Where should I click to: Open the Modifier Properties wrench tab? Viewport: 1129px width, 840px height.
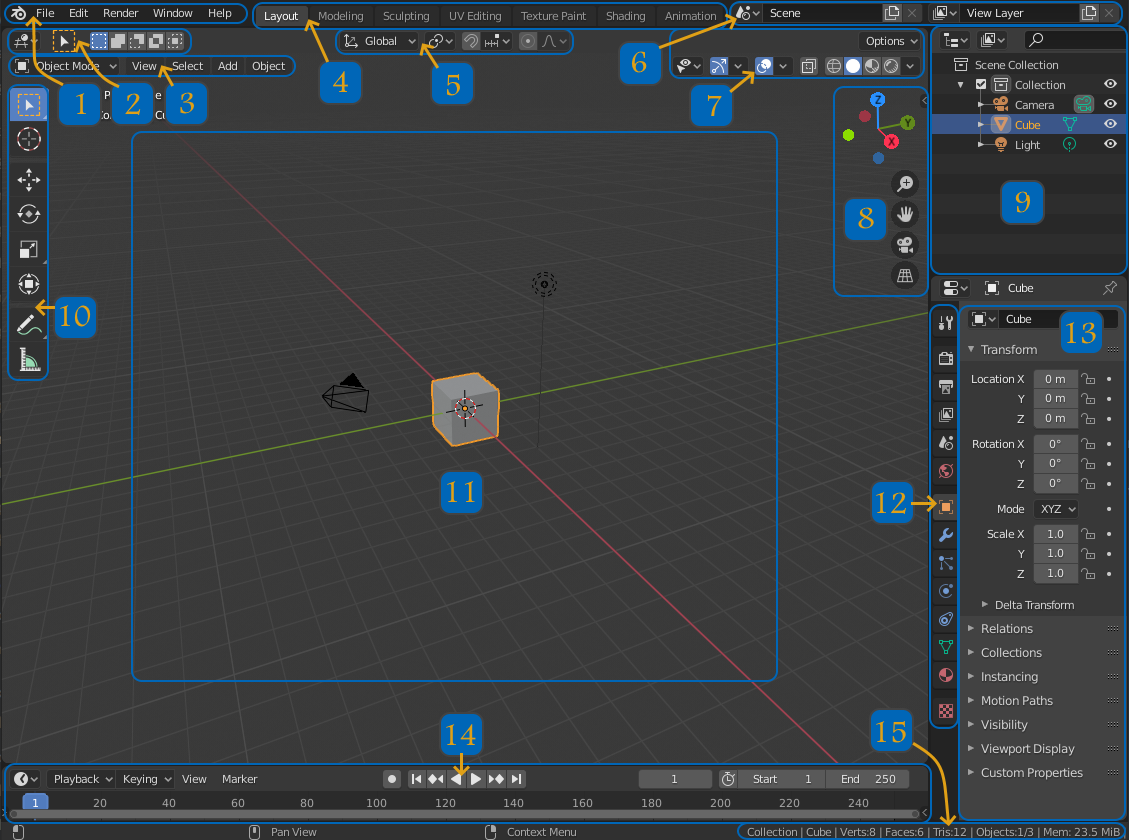click(944, 535)
